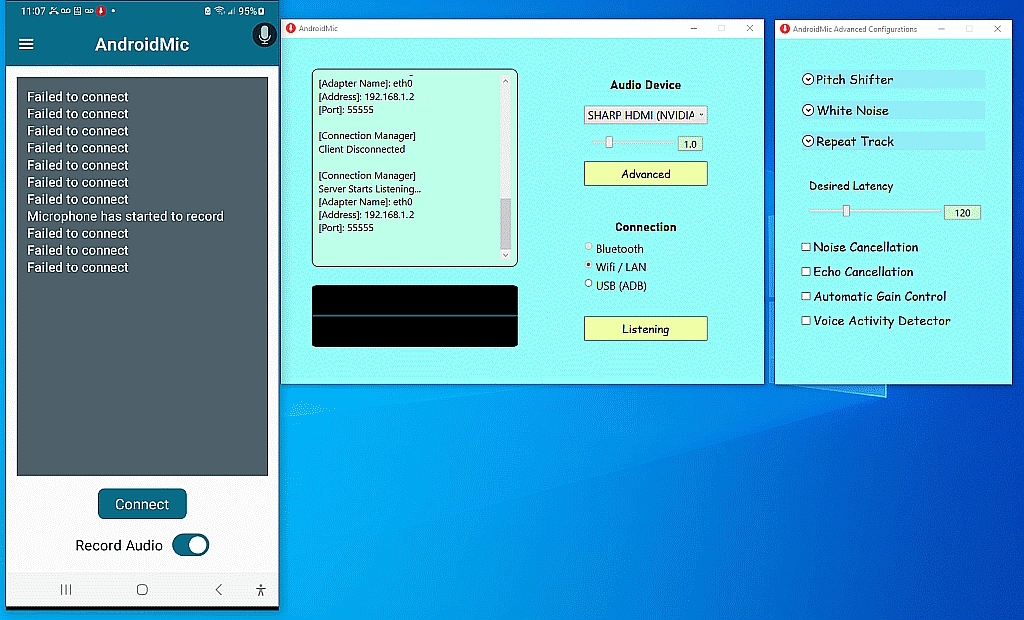1024x620 pixels.
Task: Enable Noise Cancellation checkbox
Action: click(806, 247)
